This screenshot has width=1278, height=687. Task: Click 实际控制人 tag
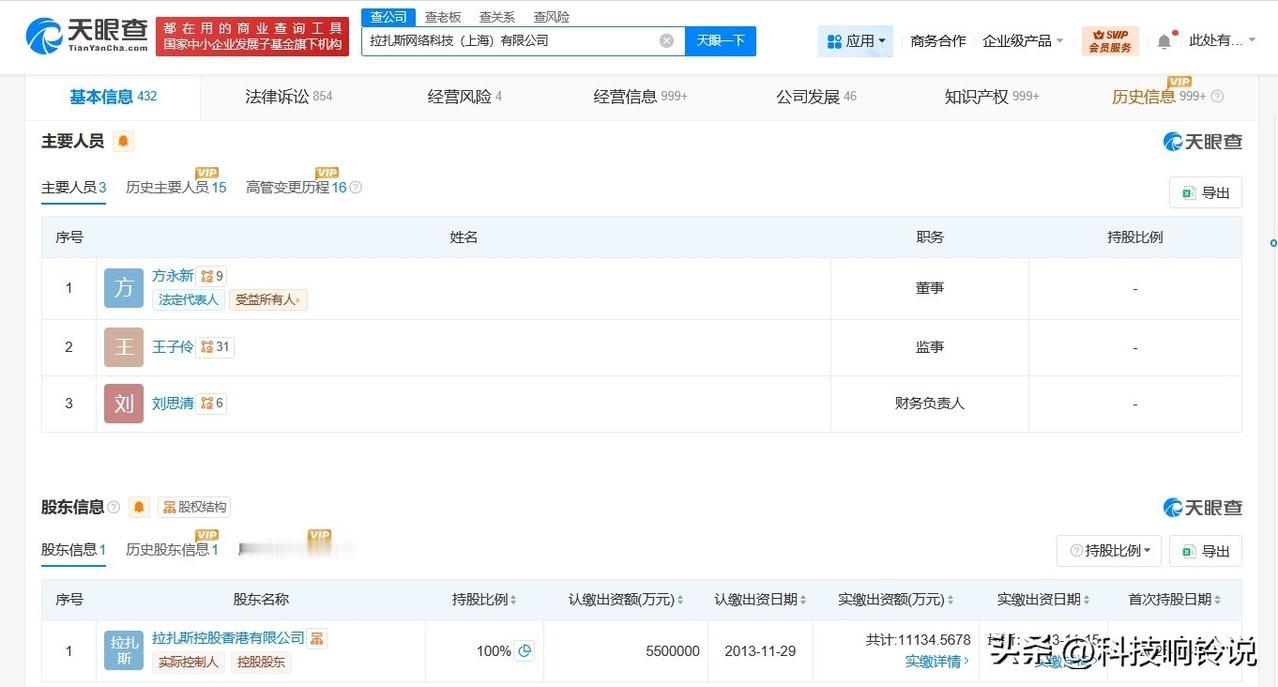[x=188, y=662]
